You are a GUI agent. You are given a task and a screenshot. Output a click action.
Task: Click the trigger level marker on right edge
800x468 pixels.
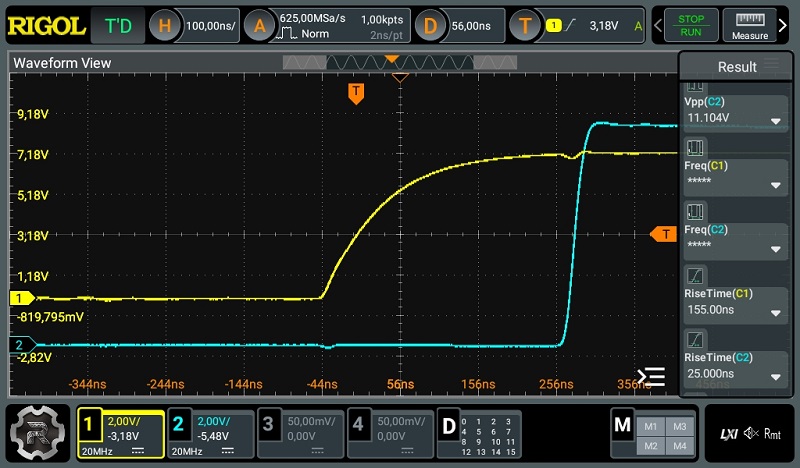pyautogui.click(x=663, y=234)
